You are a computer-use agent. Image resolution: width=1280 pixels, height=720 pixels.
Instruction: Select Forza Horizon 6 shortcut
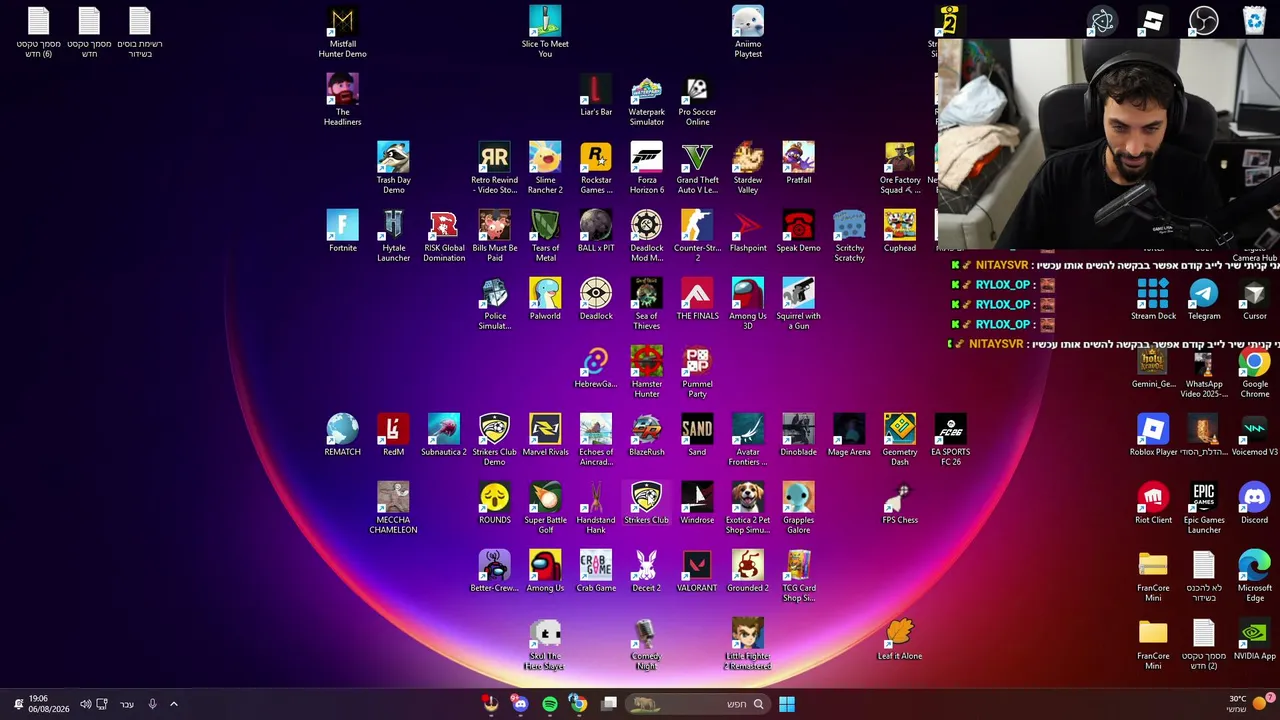pyautogui.click(x=646, y=168)
